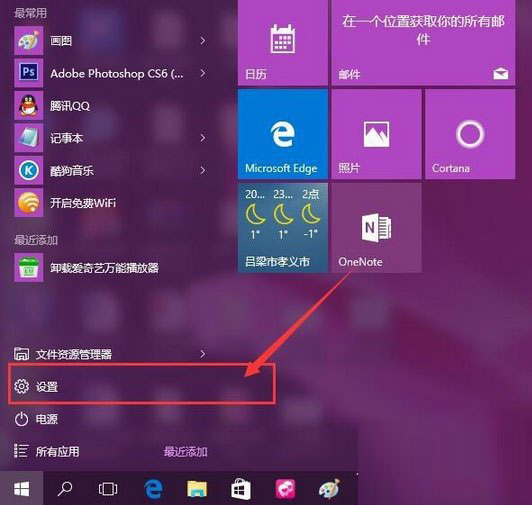
Task: Expand the 画图 jump list arrow
Action: tap(203, 41)
